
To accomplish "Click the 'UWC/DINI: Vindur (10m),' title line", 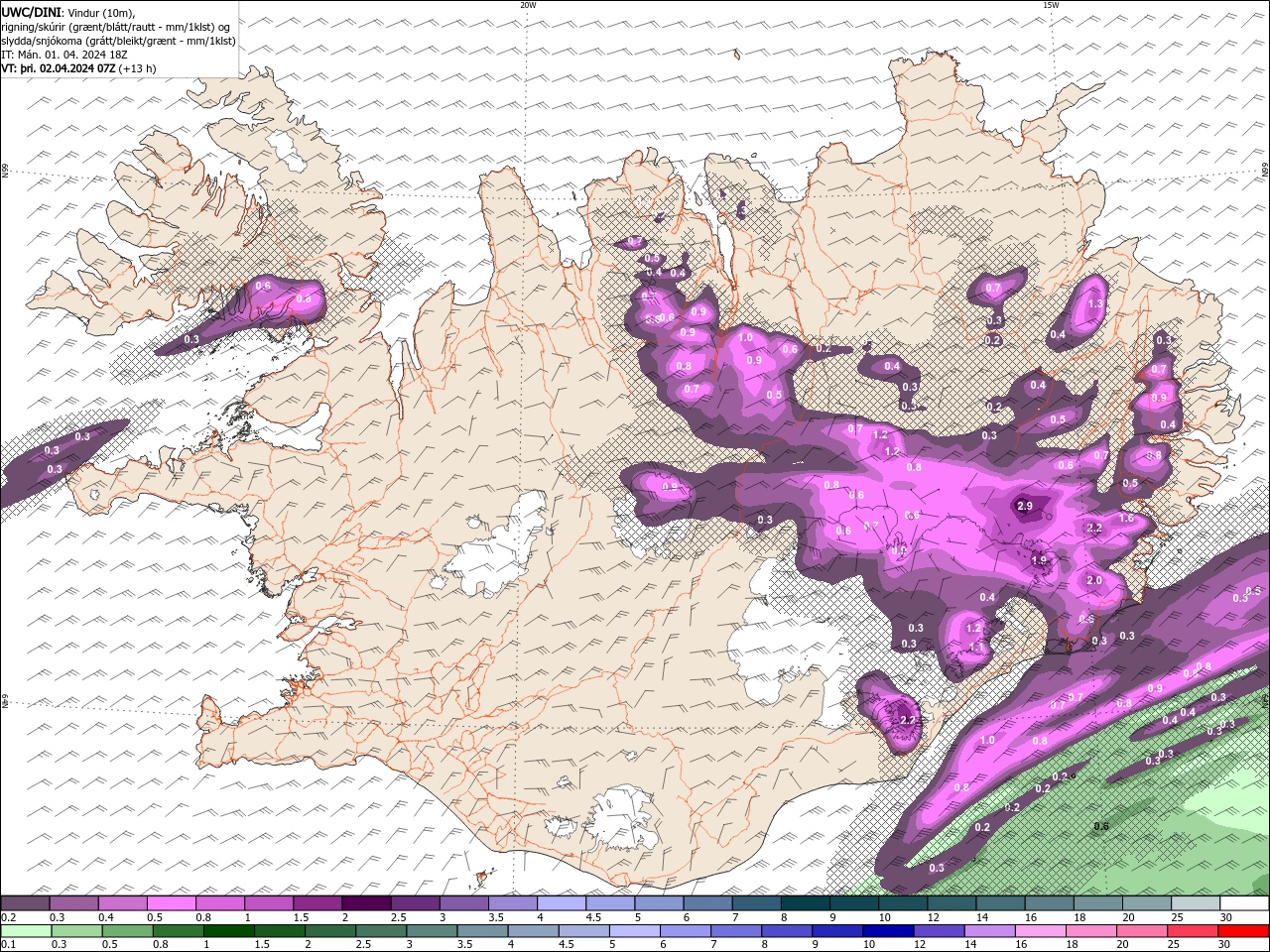I will click(68, 12).
